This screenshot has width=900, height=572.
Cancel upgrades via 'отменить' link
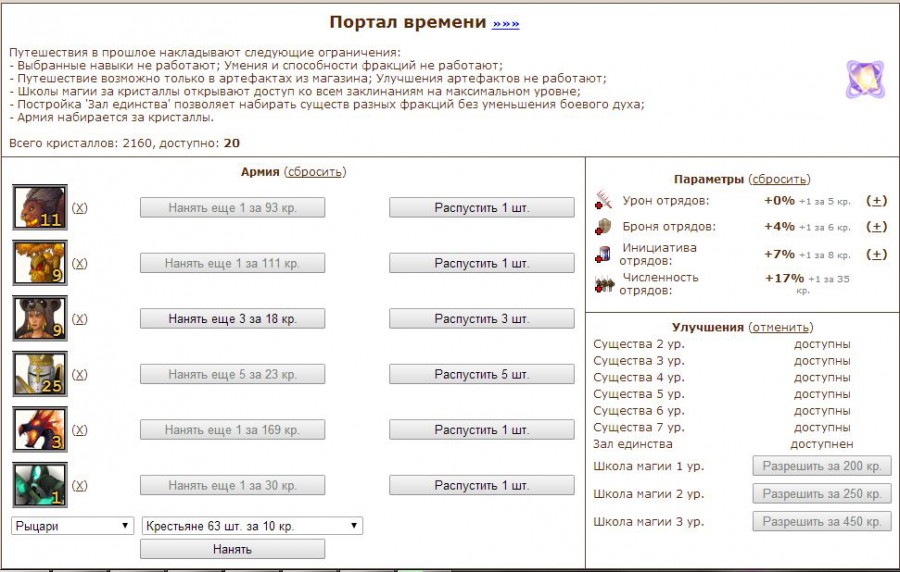tap(781, 327)
